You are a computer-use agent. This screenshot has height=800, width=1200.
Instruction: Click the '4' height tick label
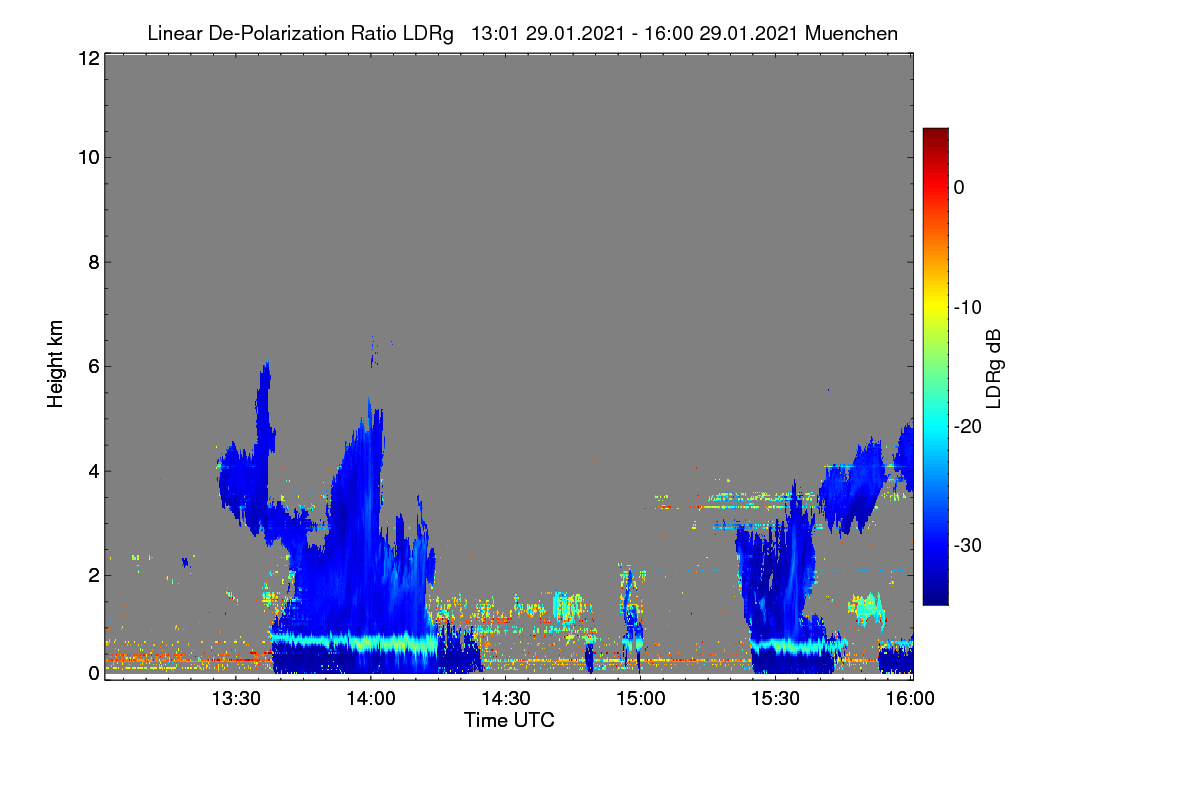point(93,470)
